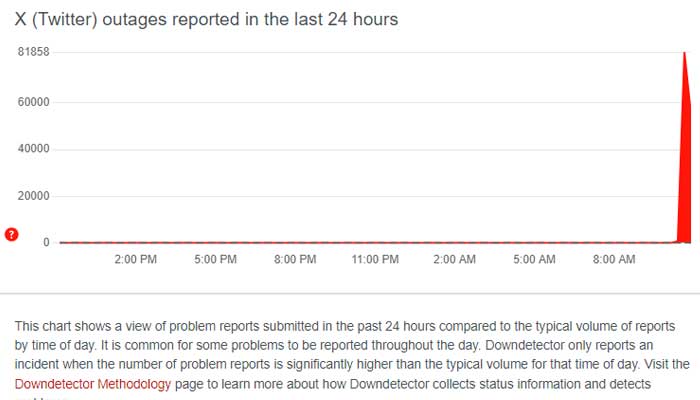Select the 8:00 PM time marker

(x=294, y=260)
